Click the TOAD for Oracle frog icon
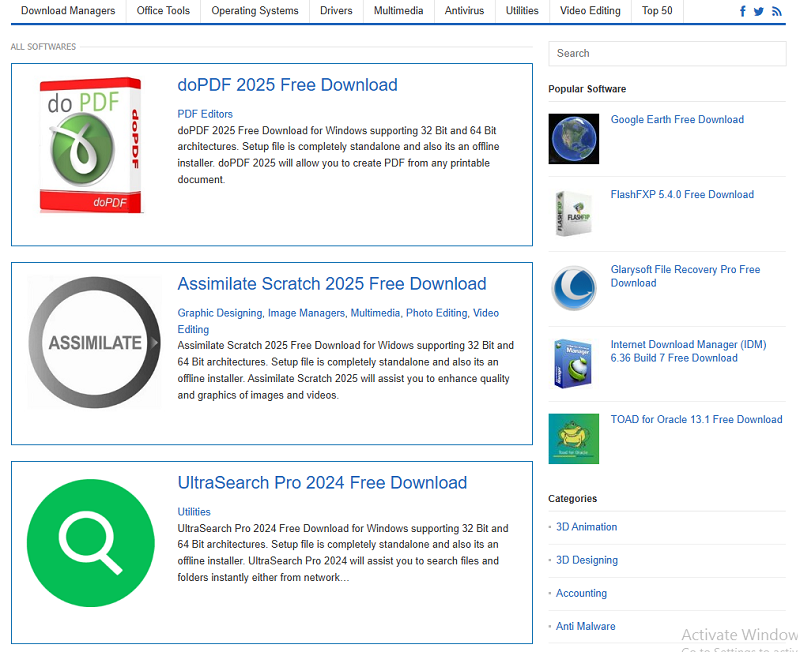Viewport: 800px width, 652px height. pos(573,439)
